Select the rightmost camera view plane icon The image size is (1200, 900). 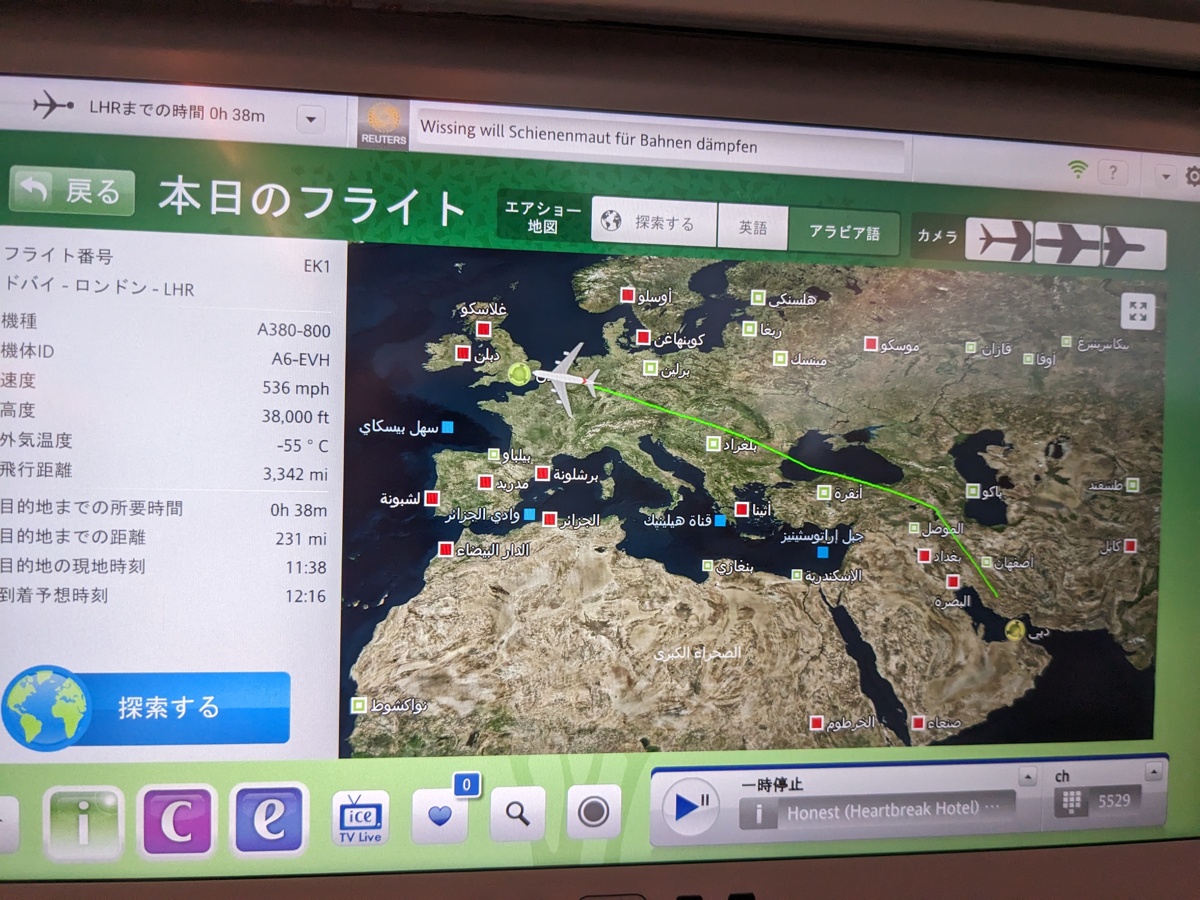point(1133,248)
